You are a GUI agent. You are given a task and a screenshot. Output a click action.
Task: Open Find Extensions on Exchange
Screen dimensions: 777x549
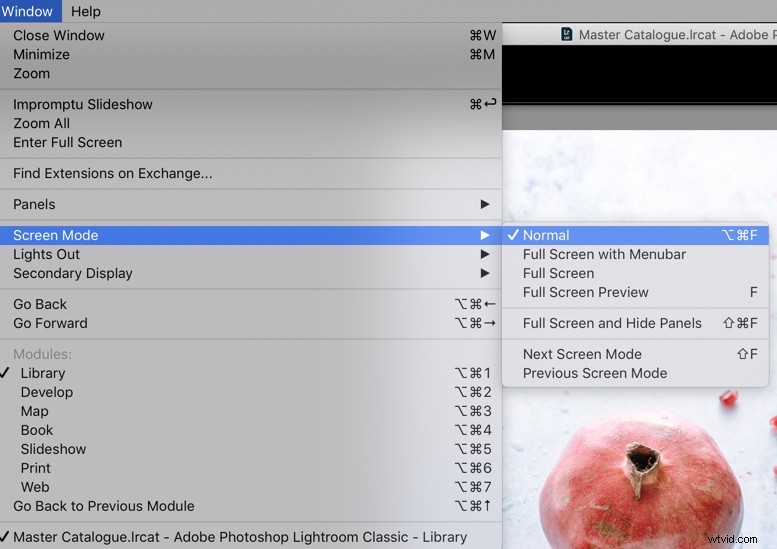(x=251, y=173)
